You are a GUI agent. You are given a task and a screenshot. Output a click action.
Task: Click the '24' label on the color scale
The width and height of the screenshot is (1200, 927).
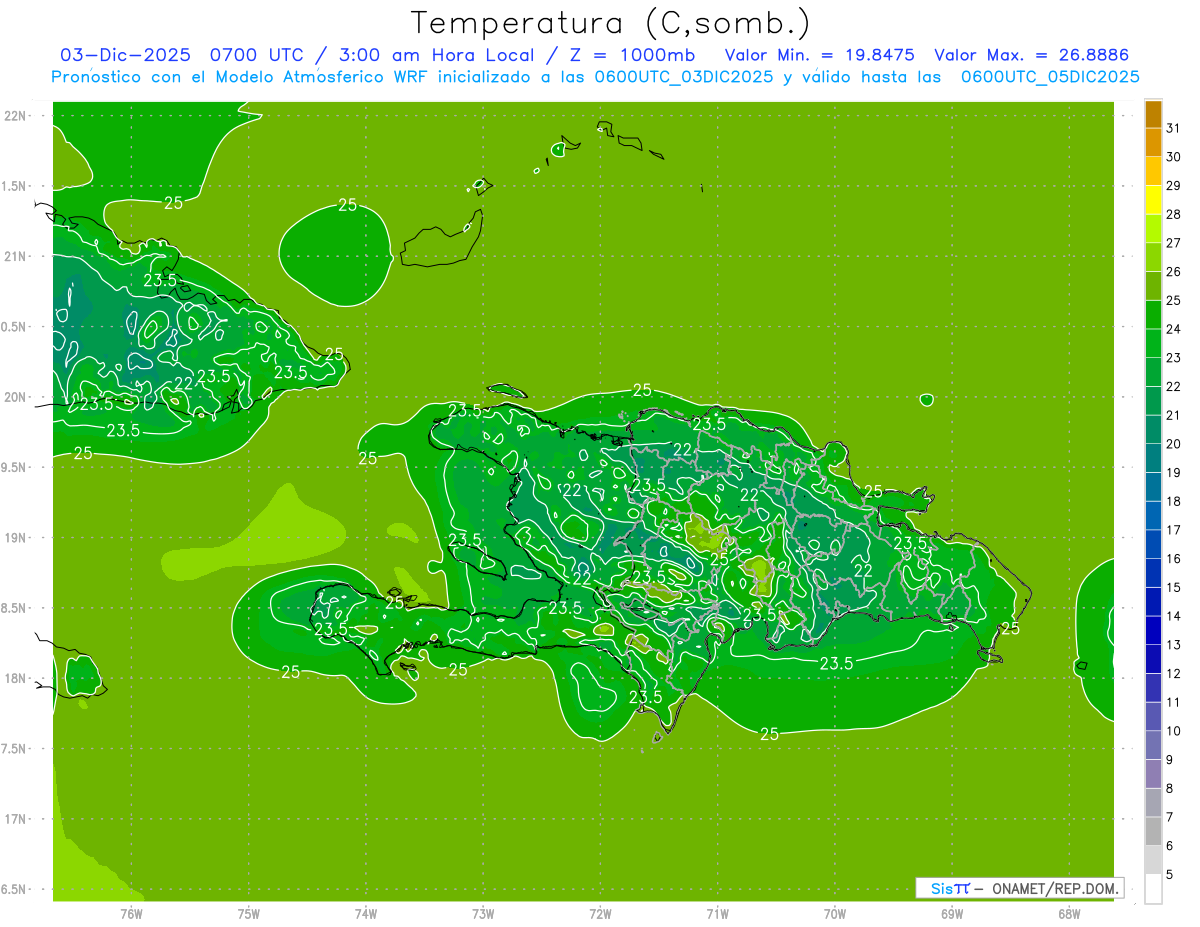(x=1174, y=328)
